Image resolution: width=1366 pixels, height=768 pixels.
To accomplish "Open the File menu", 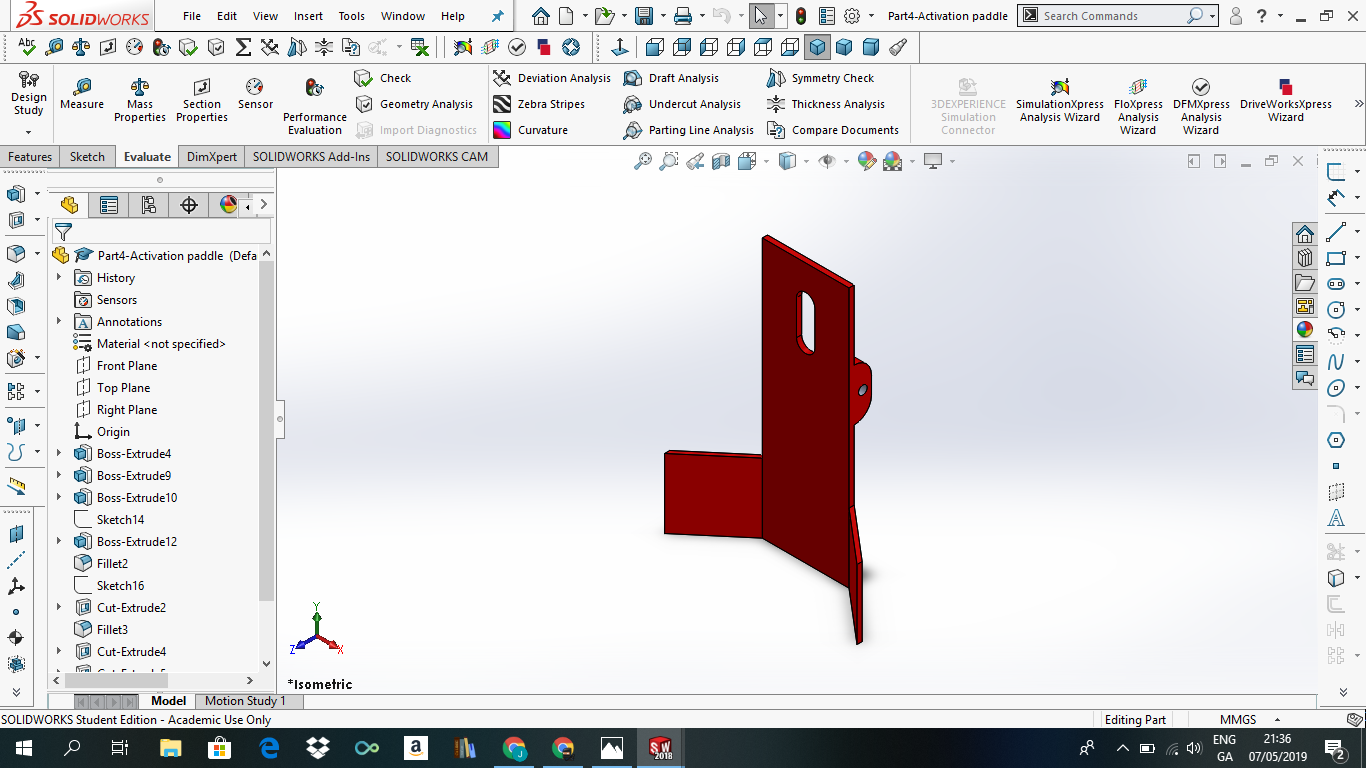I will tap(192, 16).
